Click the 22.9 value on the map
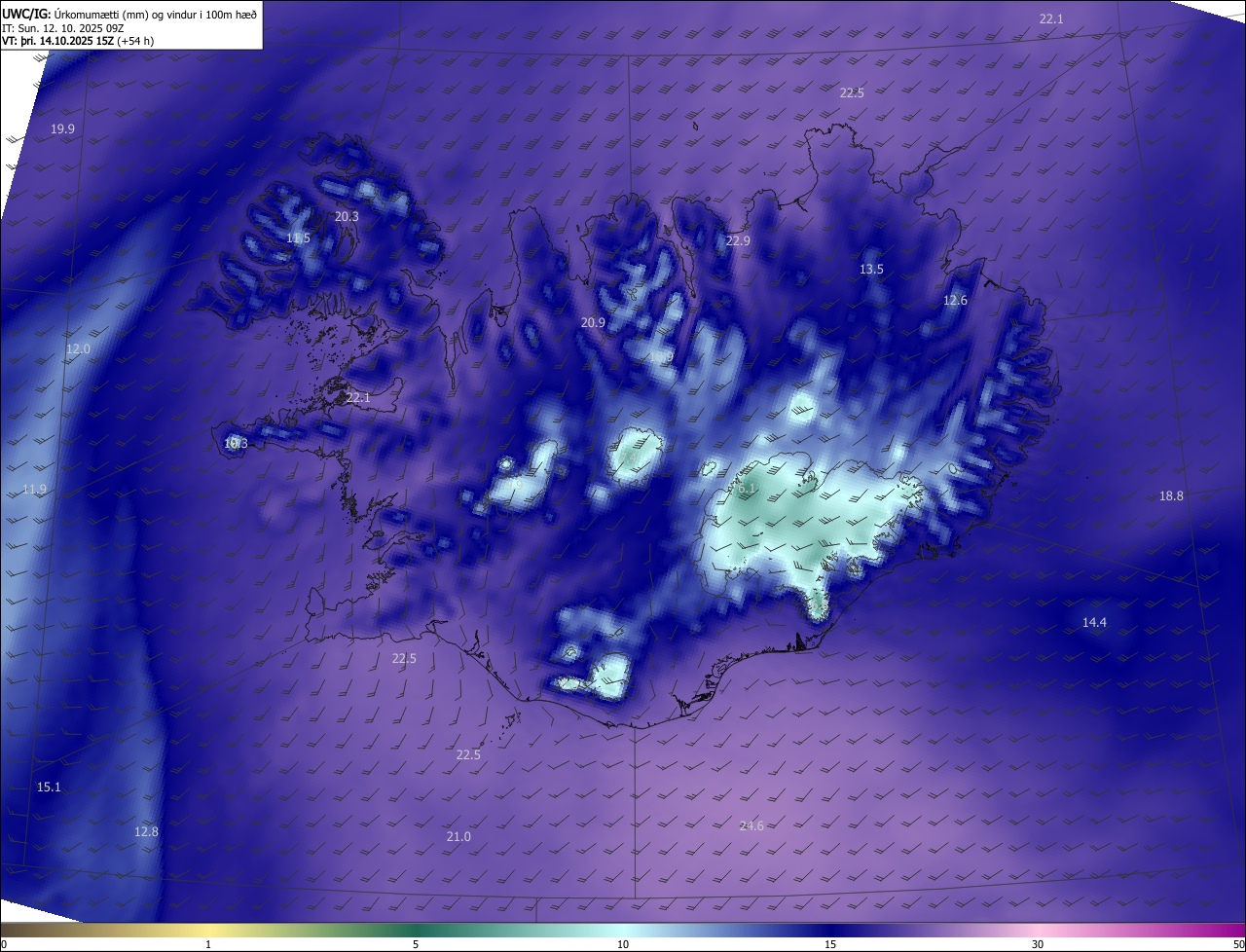1246x952 pixels. pos(738,240)
